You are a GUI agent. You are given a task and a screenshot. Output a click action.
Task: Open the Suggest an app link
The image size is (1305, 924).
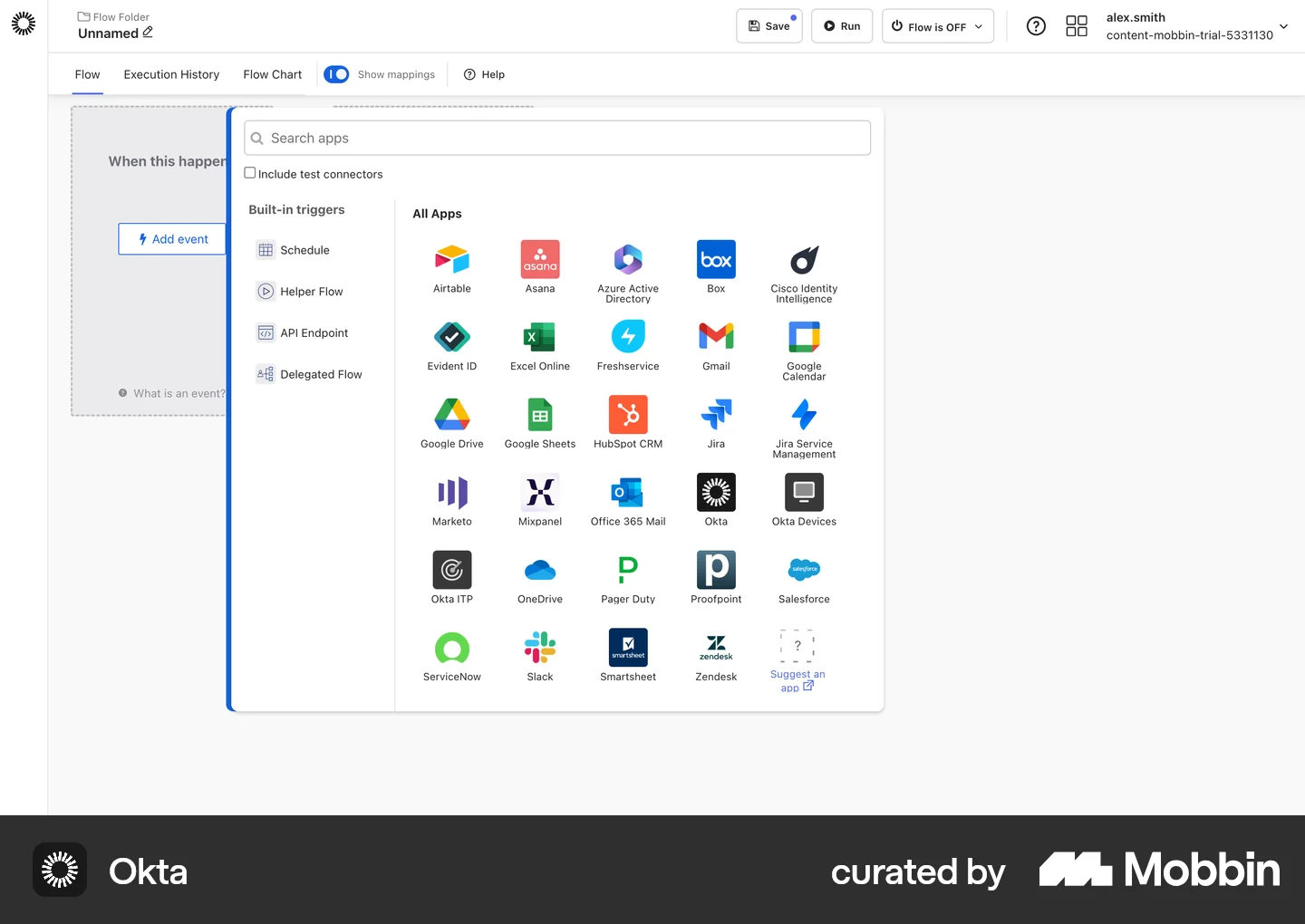point(797,681)
